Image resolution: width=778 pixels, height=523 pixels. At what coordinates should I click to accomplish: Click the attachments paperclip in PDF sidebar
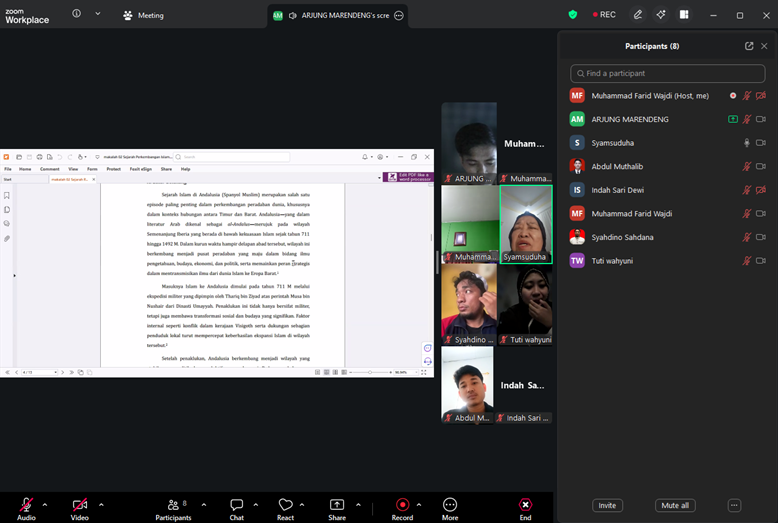[x=7, y=239]
